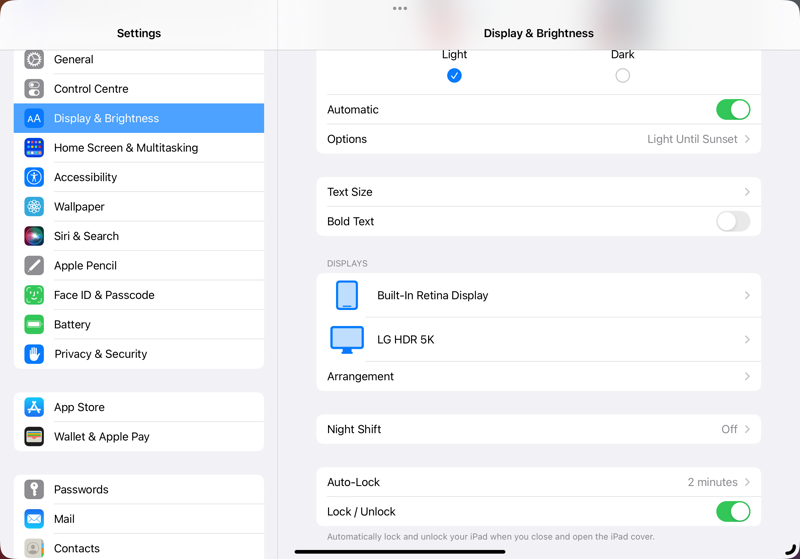The width and height of the screenshot is (800, 559).
Task: Open the Battery icon in sidebar
Action: (34, 325)
